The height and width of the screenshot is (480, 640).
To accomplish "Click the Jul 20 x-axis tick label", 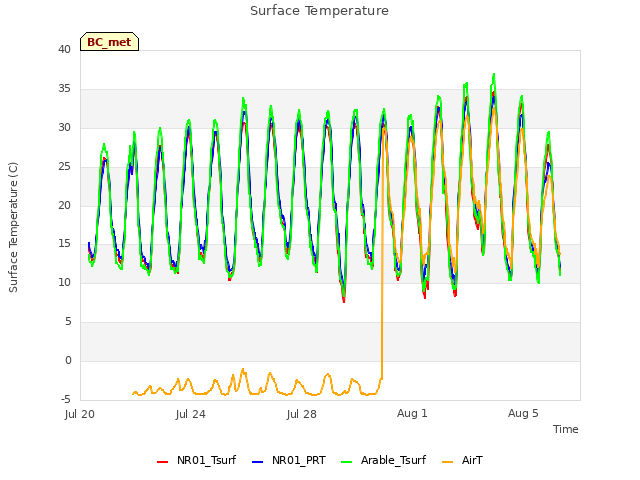I will [x=80, y=414].
